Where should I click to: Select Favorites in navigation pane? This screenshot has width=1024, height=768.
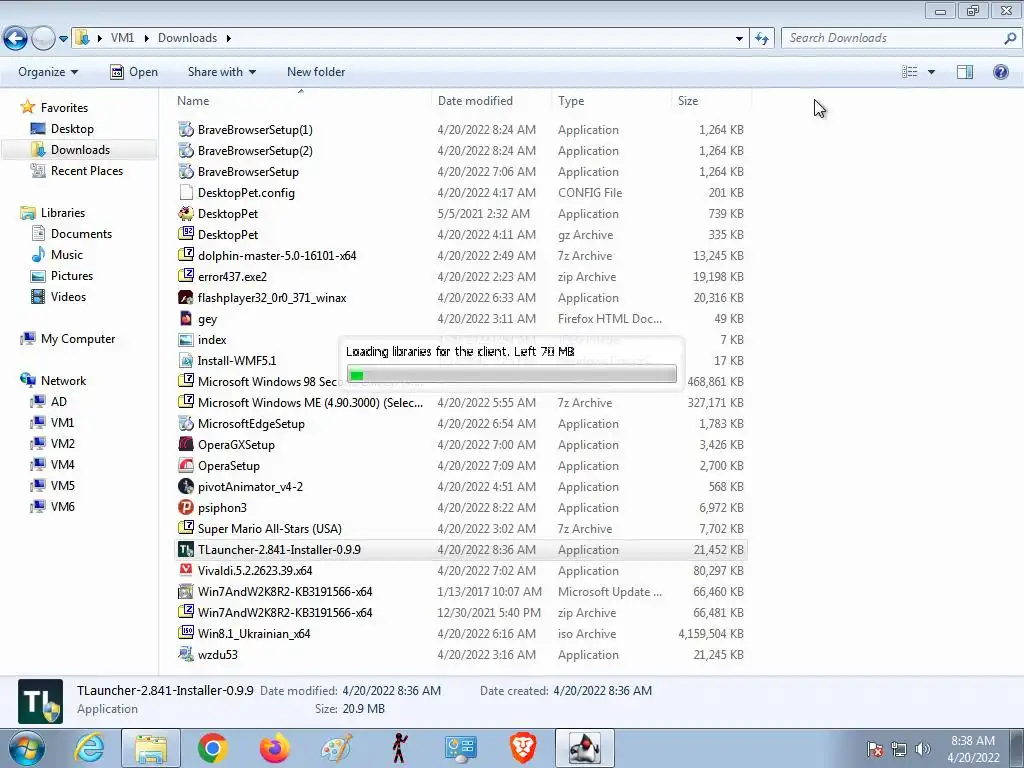[x=64, y=108]
